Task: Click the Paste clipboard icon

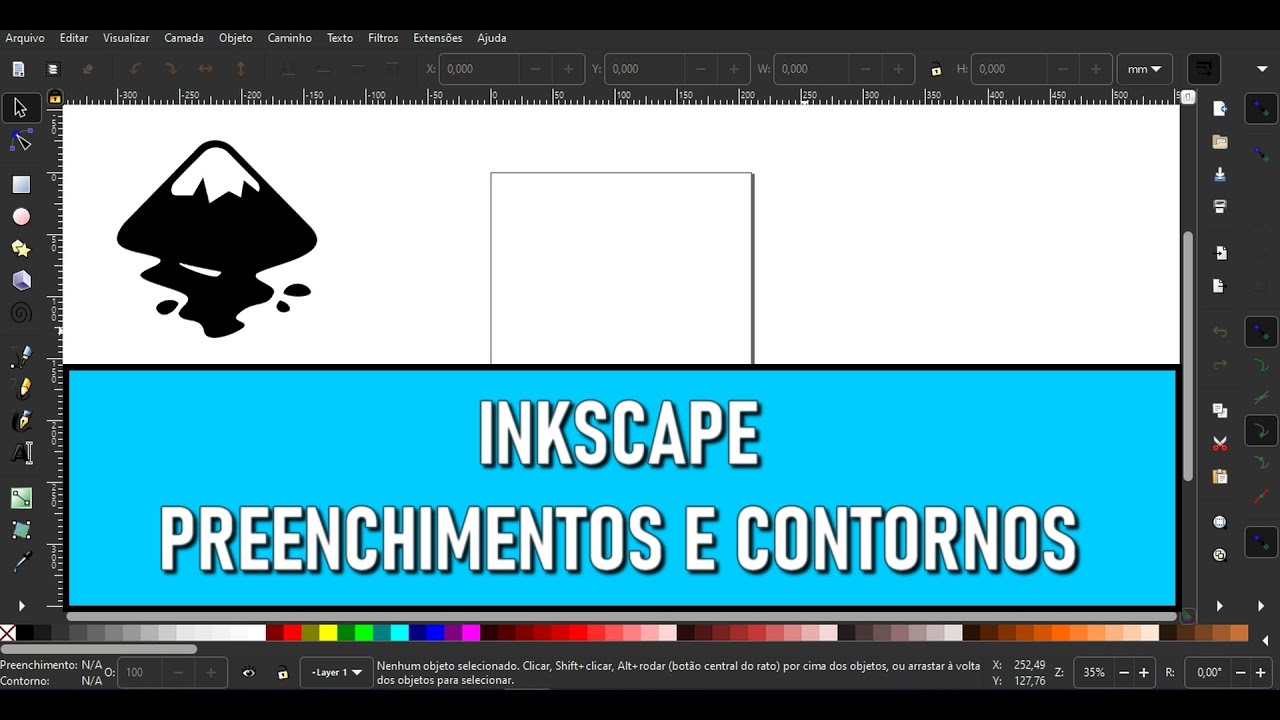Action: click(1220, 476)
